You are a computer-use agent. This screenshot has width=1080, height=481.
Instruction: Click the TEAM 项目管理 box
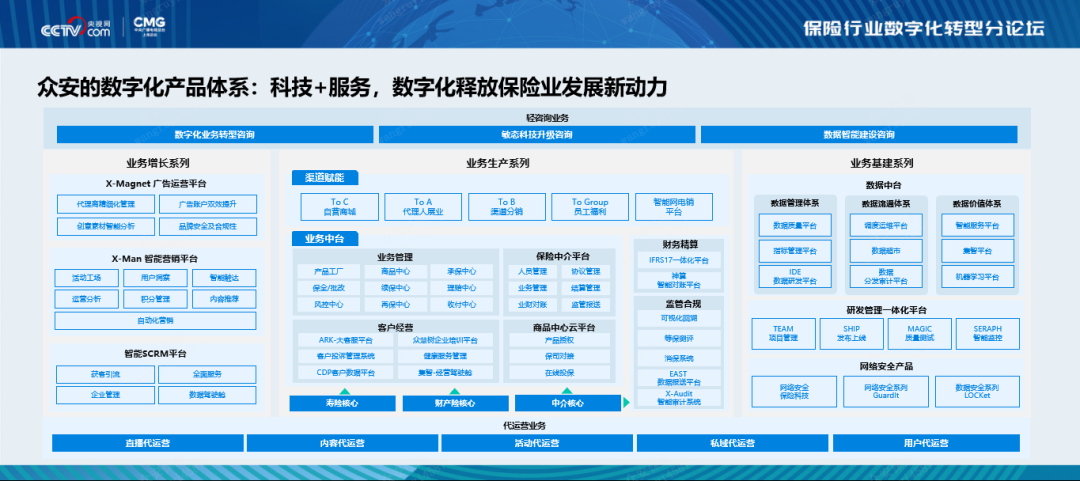tap(782, 334)
